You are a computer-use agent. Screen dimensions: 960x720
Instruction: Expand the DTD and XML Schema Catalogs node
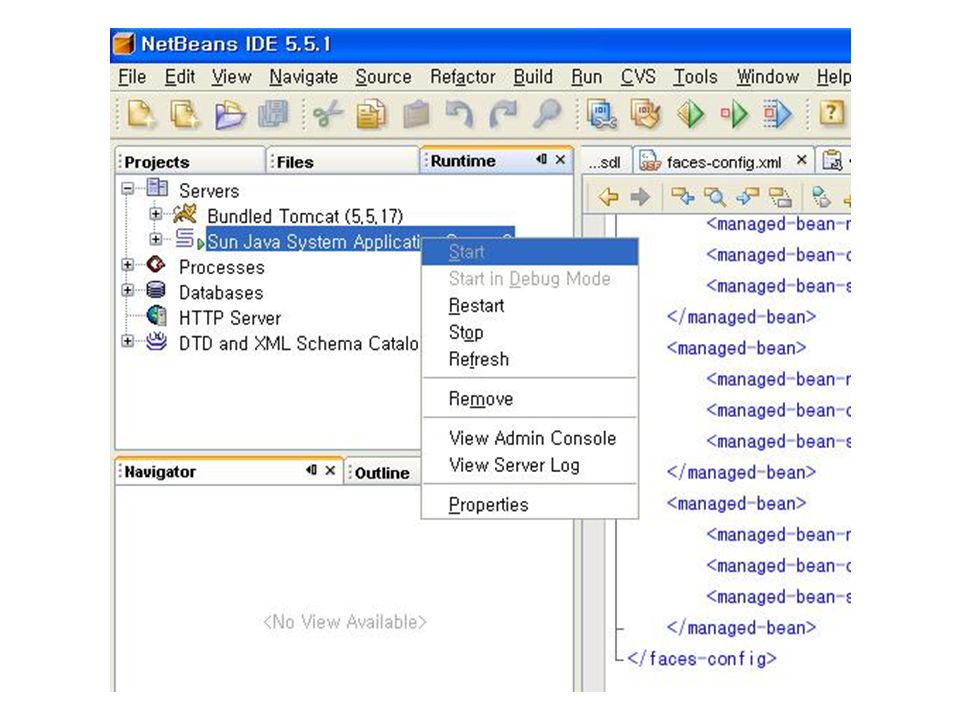pyautogui.click(x=127, y=341)
